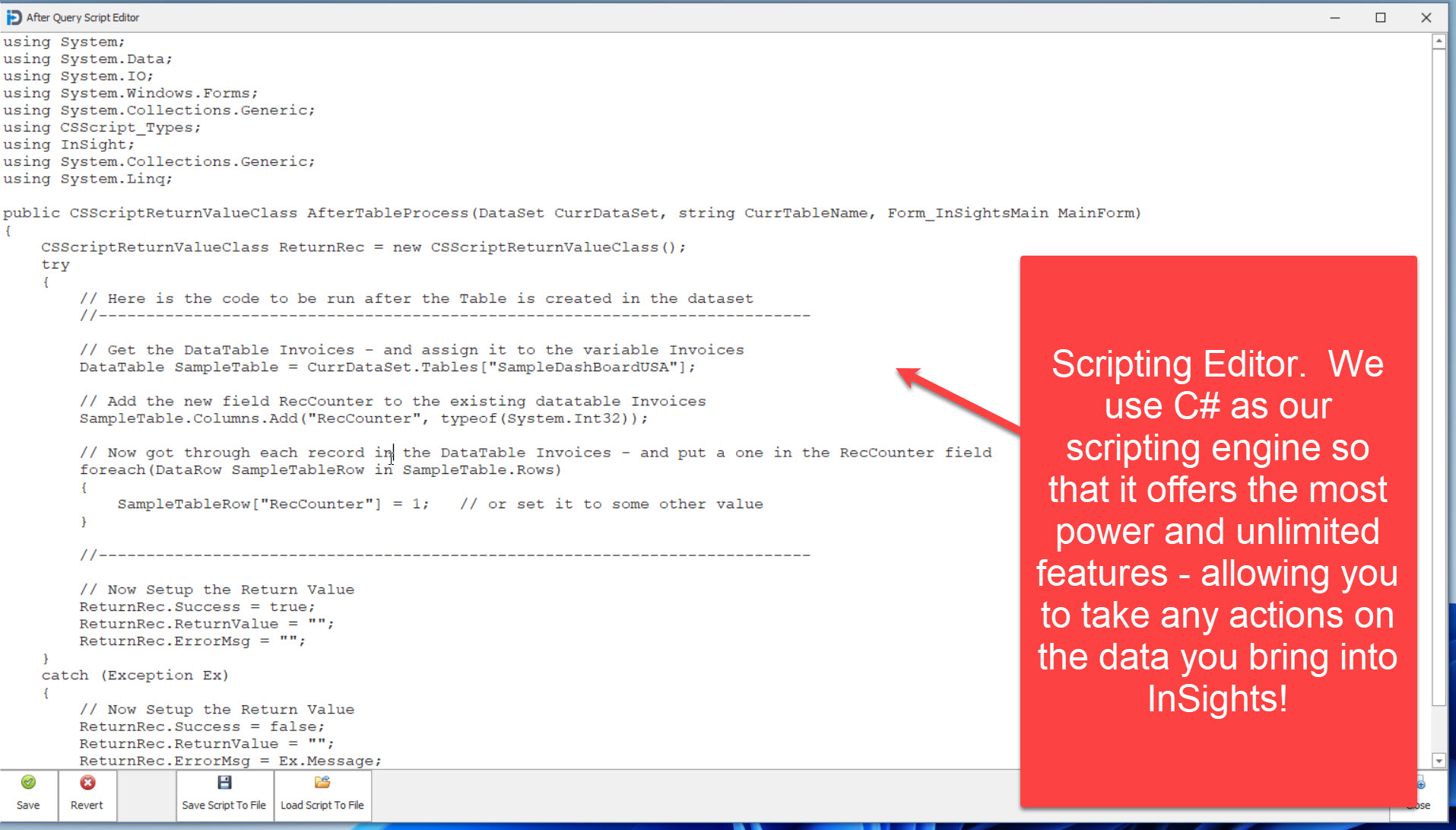The width and height of the screenshot is (1456, 830).
Task: Click the foreach keyword in the code
Action: (112, 470)
